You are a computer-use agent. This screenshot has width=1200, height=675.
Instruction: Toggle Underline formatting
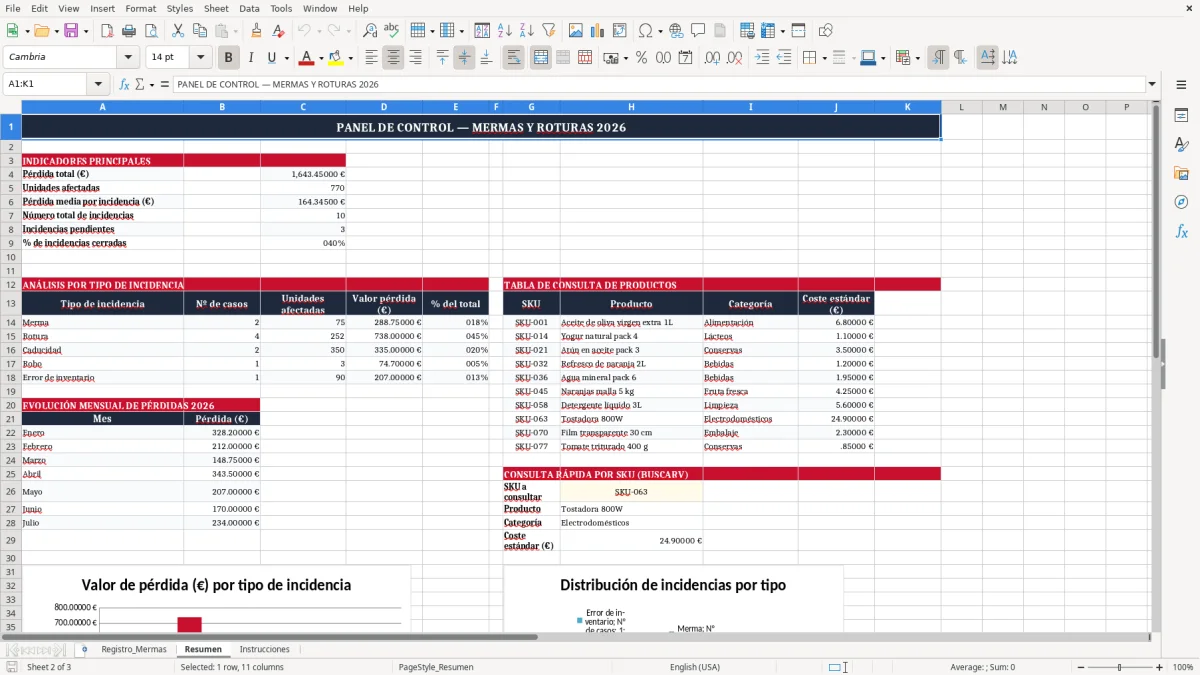271,58
